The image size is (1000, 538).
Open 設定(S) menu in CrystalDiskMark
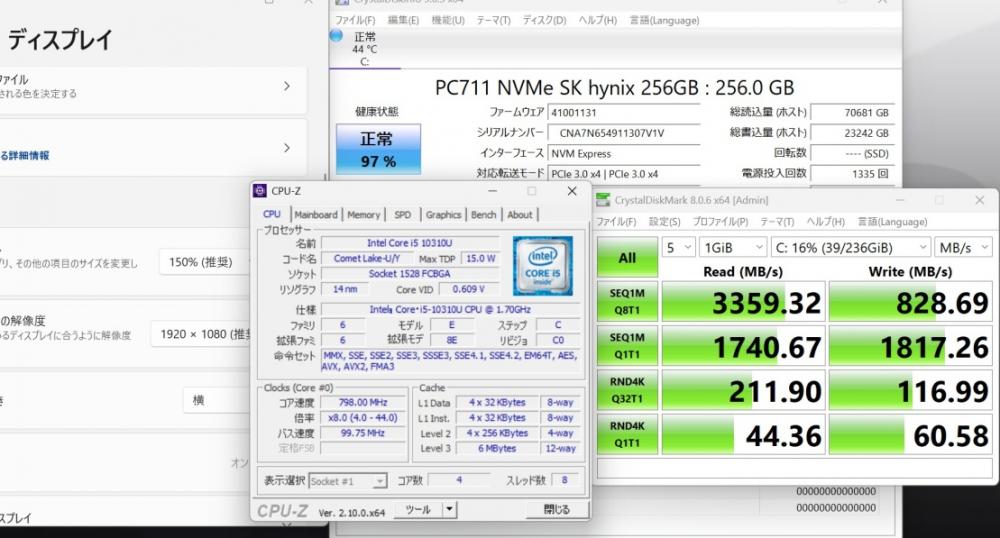click(665, 222)
